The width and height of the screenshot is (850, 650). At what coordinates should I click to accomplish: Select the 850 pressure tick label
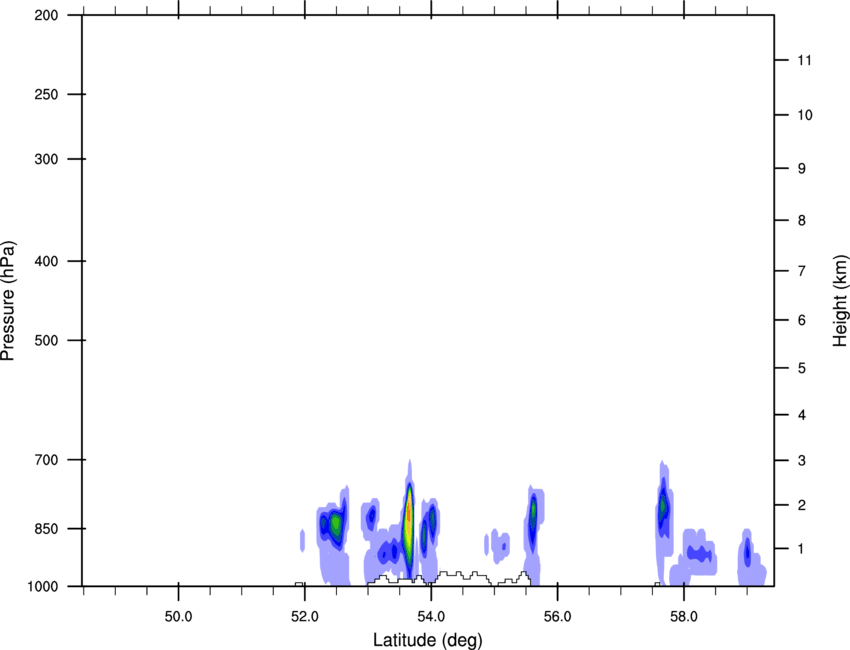(x=46, y=529)
